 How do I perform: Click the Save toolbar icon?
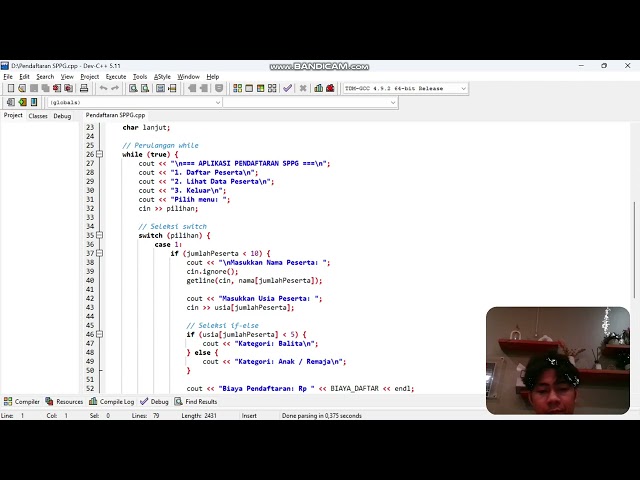[34, 88]
